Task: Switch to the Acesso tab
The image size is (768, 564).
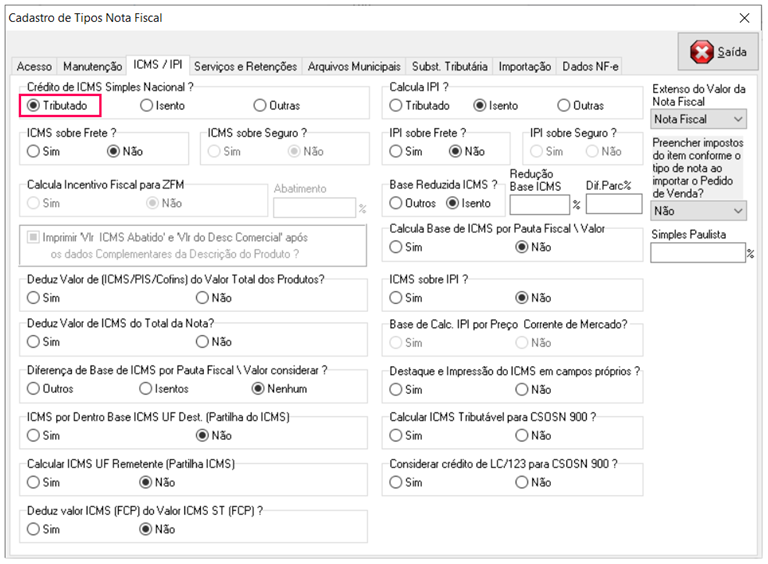Action: [x=34, y=67]
